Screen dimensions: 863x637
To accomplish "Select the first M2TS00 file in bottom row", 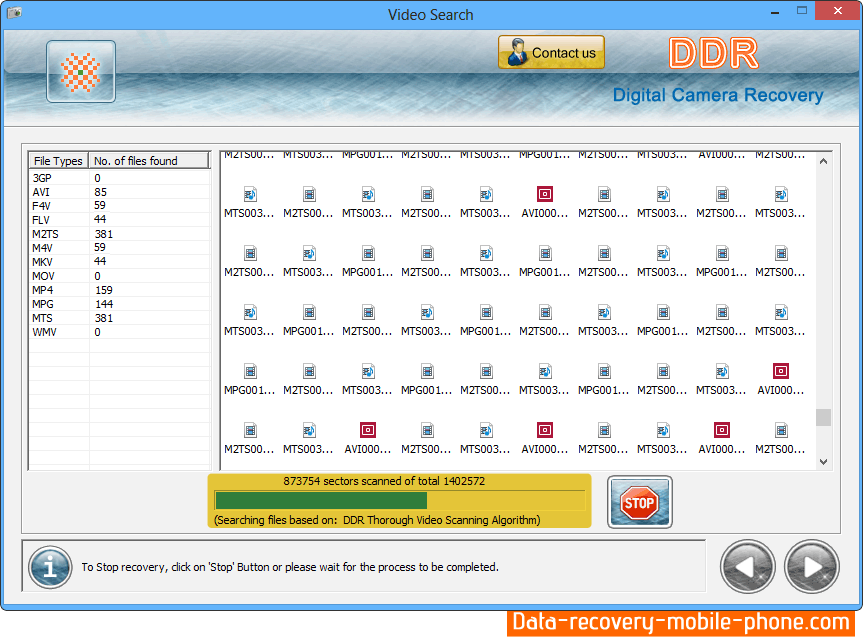I will (x=250, y=438).
